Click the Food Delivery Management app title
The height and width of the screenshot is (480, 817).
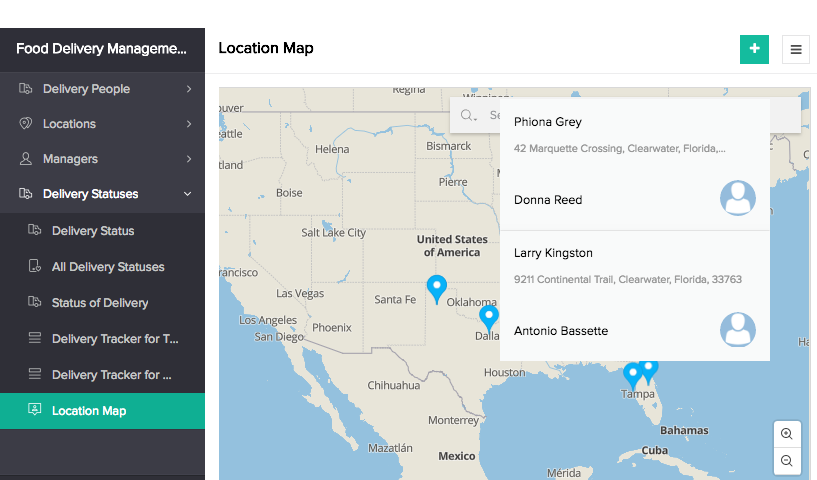point(101,49)
